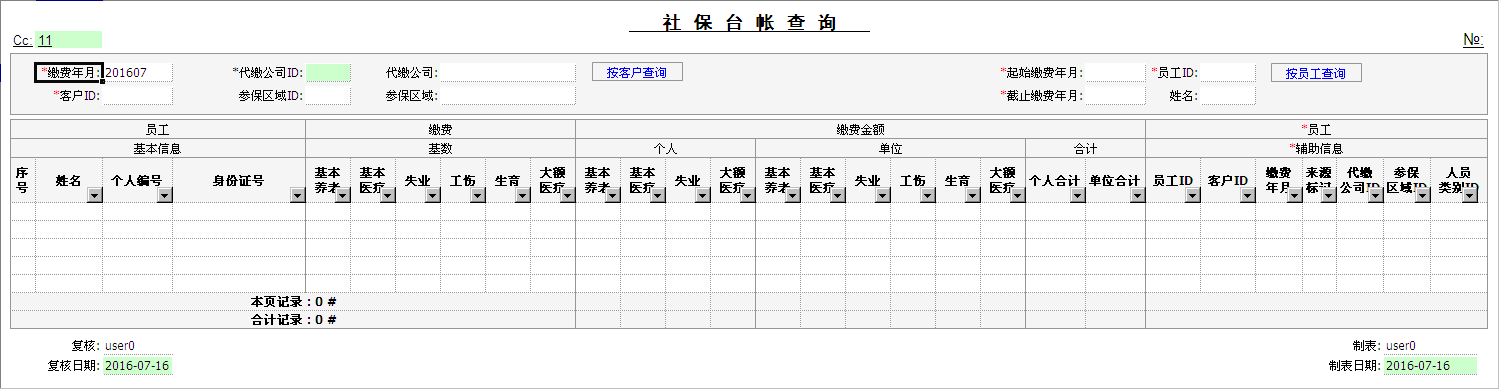Image resolution: width=1499 pixels, height=389 pixels.
Task: Open 大额医疗 filter under 个人 amounts
Action: tap(747, 196)
